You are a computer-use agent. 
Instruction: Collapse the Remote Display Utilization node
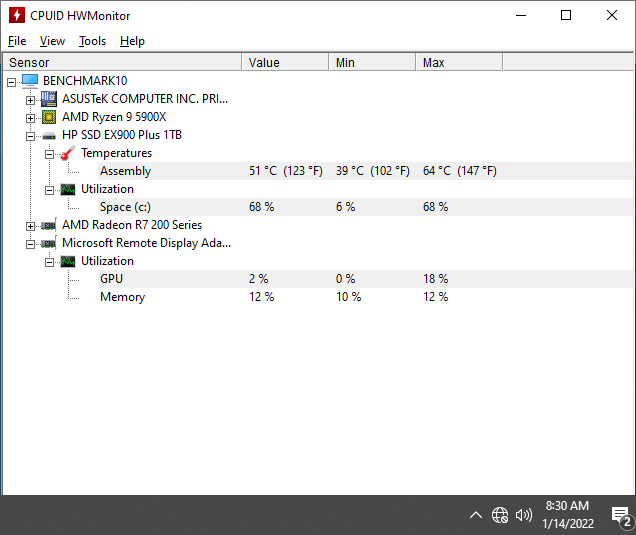[x=49, y=262]
